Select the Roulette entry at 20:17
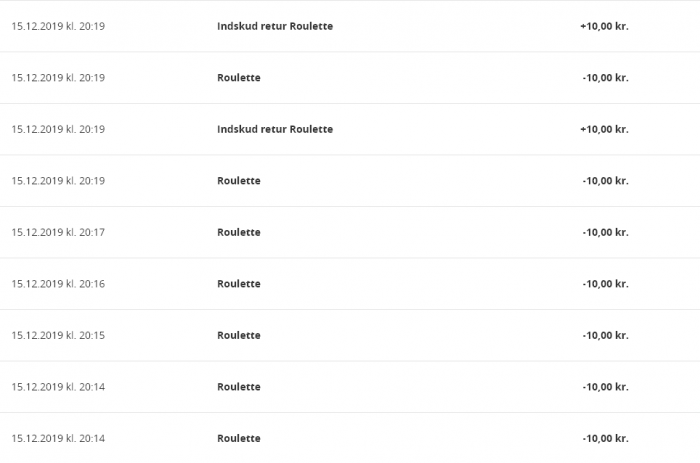The width and height of the screenshot is (700, 463). pos(239,233)
